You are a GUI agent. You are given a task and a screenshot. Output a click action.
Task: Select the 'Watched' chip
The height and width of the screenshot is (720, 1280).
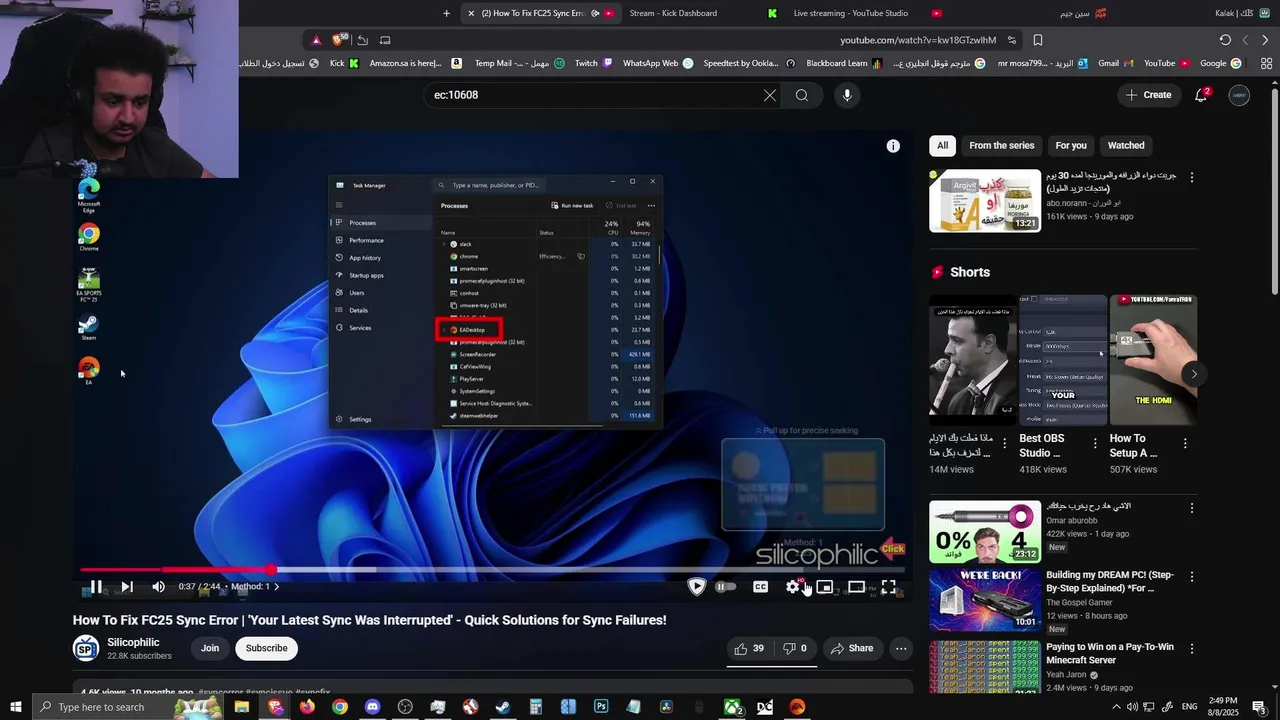(x=1126, y=145)
